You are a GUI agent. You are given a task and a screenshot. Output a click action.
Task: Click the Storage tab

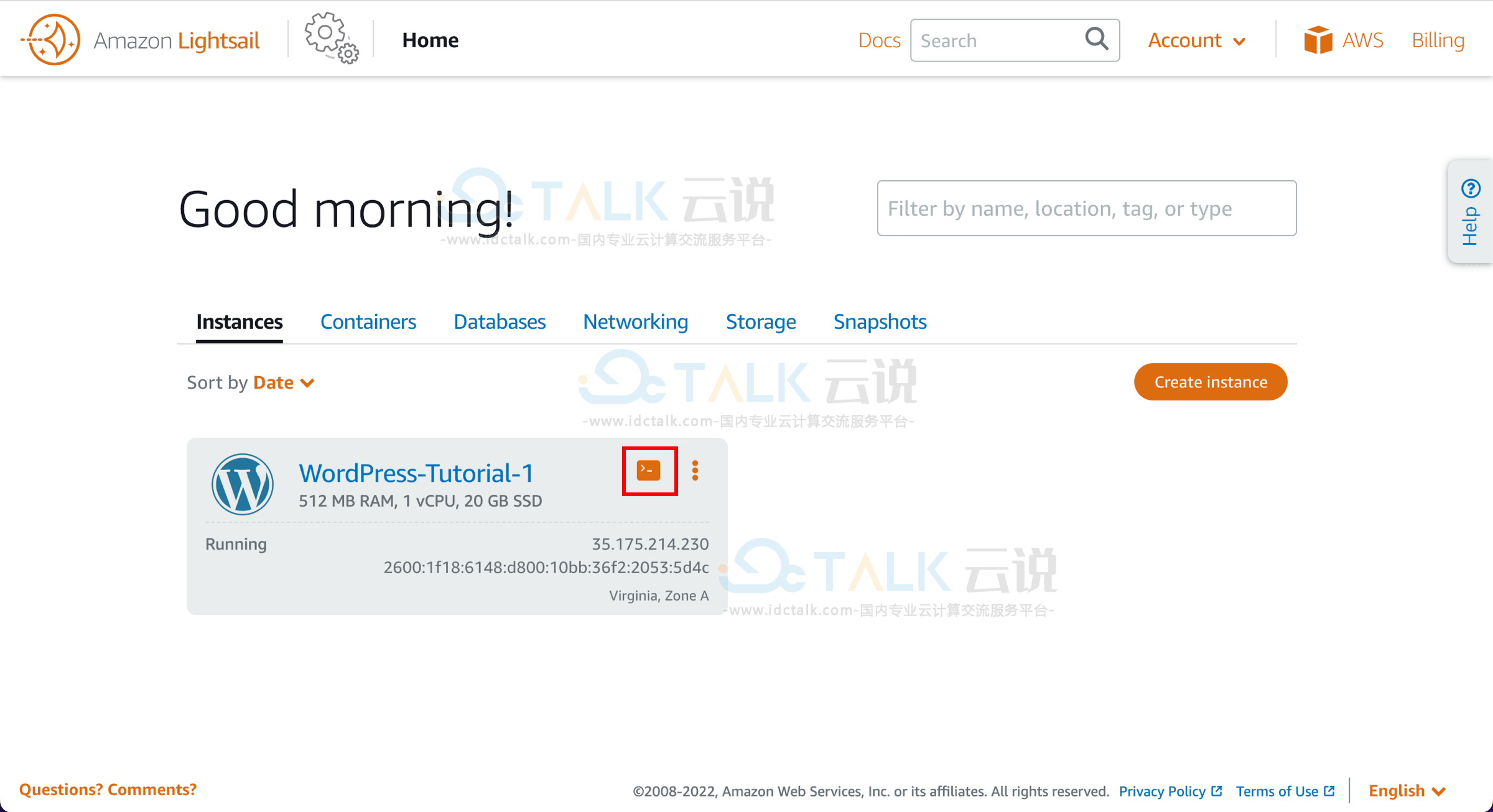point(761,320)
